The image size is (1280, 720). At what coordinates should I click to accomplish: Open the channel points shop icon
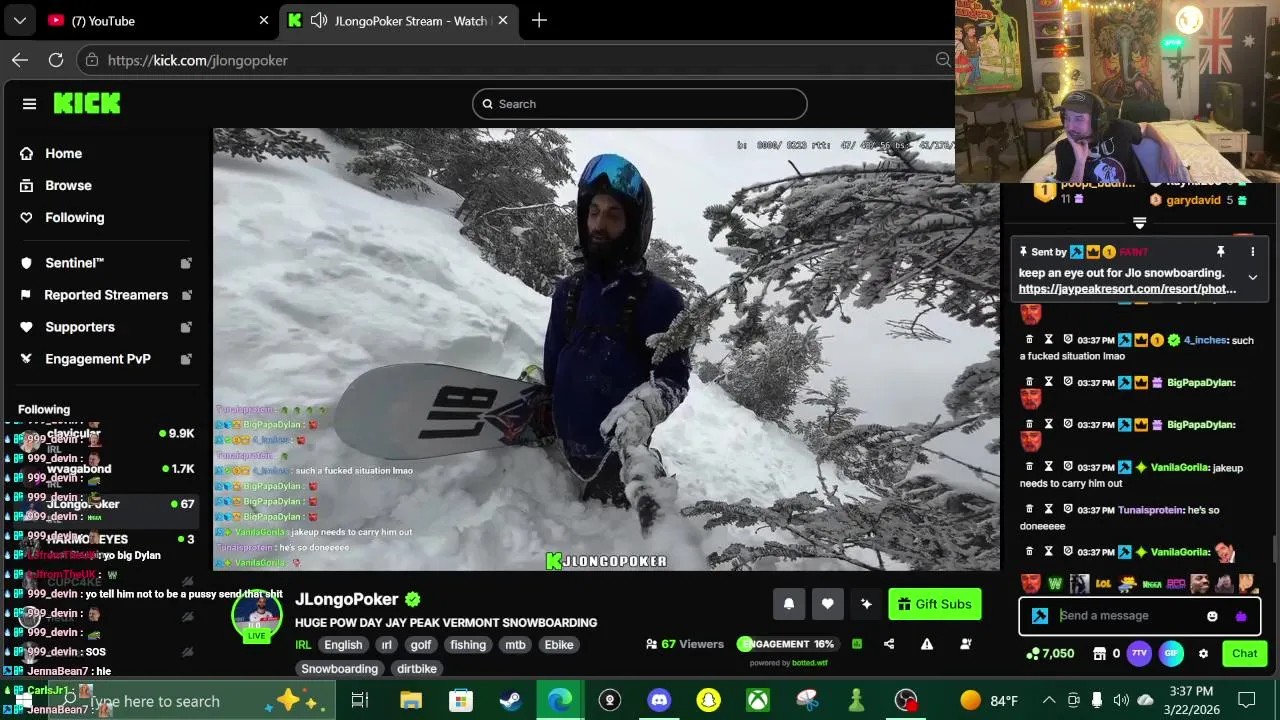click(x=1100, y=653)
